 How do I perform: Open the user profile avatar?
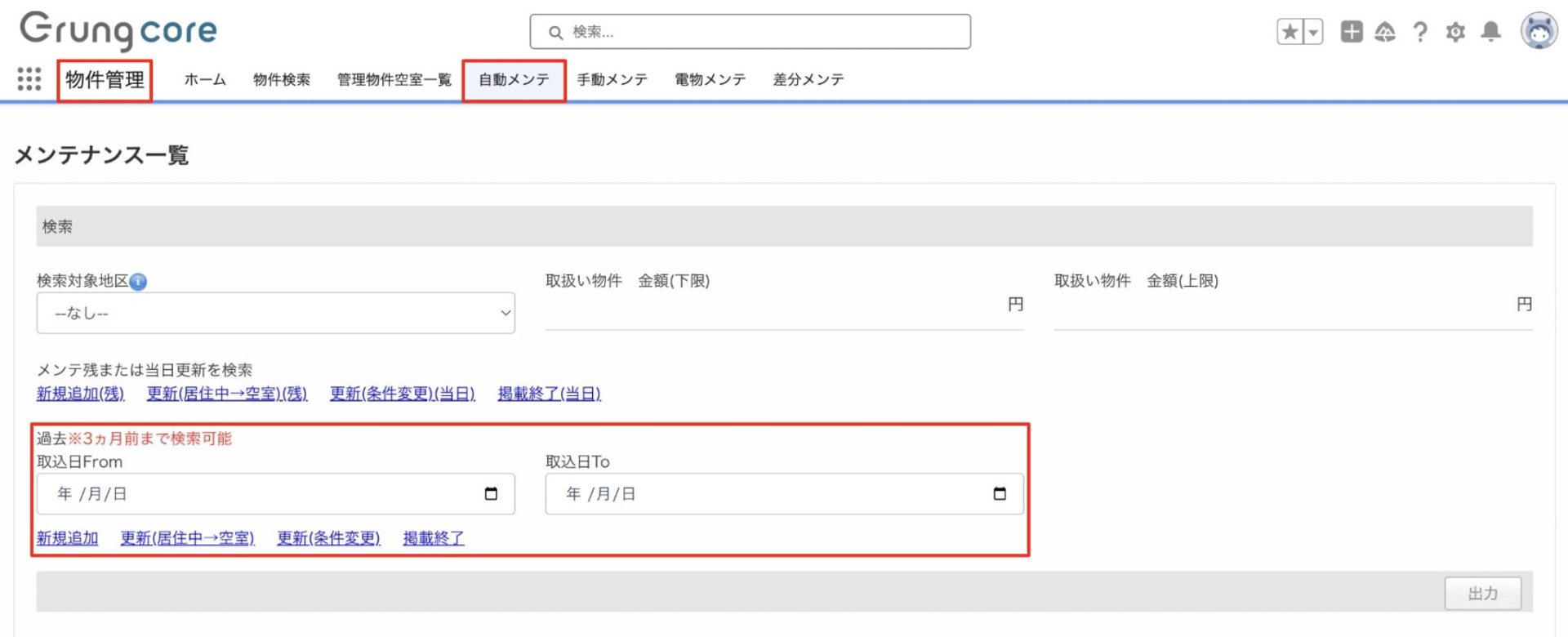(1539, 32)
